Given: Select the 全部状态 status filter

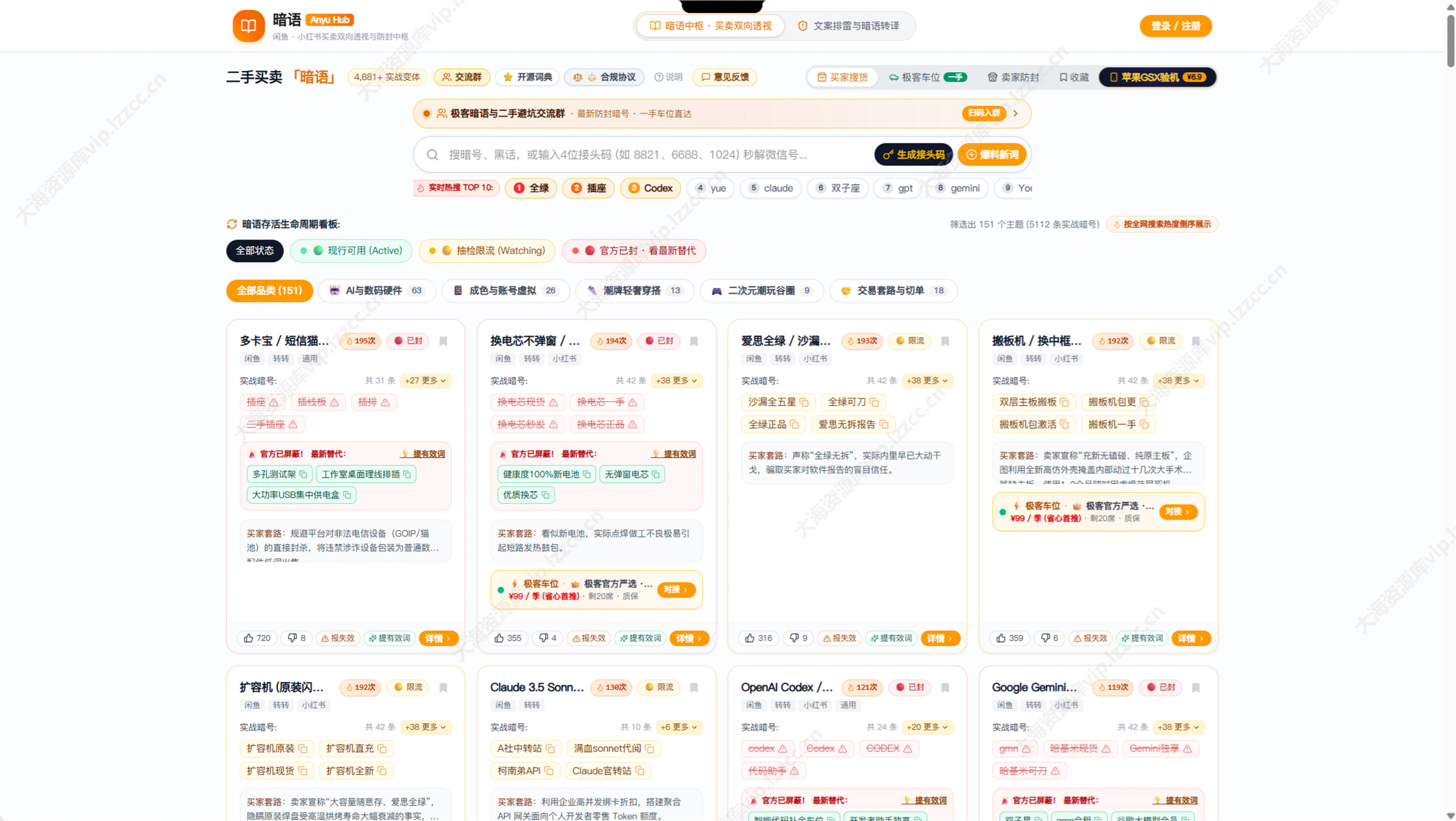Looking at the screenshot, I should [254, 250].
